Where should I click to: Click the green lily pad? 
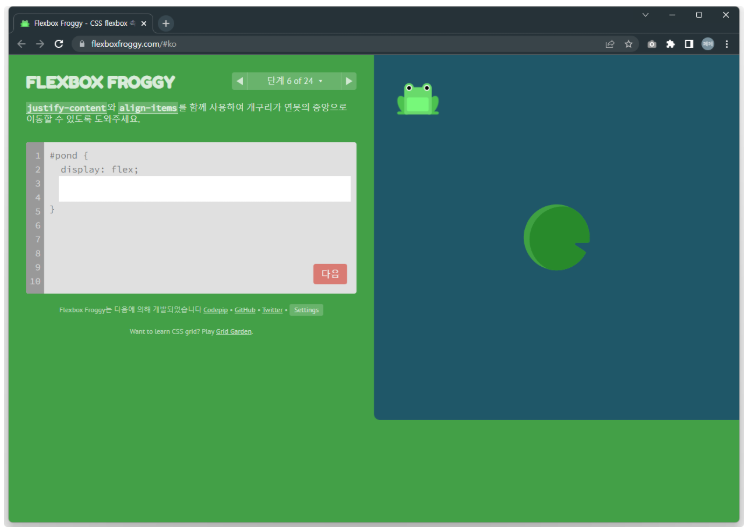pos(556,237)
